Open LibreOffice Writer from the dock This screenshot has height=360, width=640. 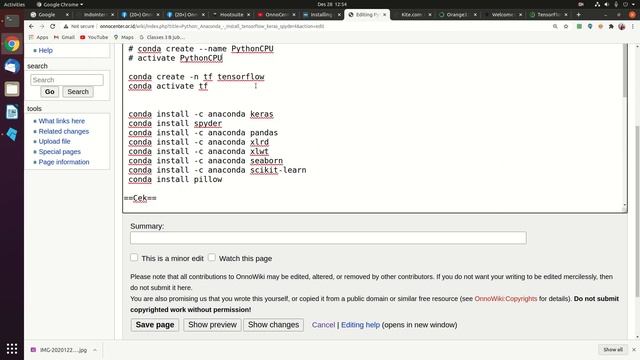click(x=12, y=112)
